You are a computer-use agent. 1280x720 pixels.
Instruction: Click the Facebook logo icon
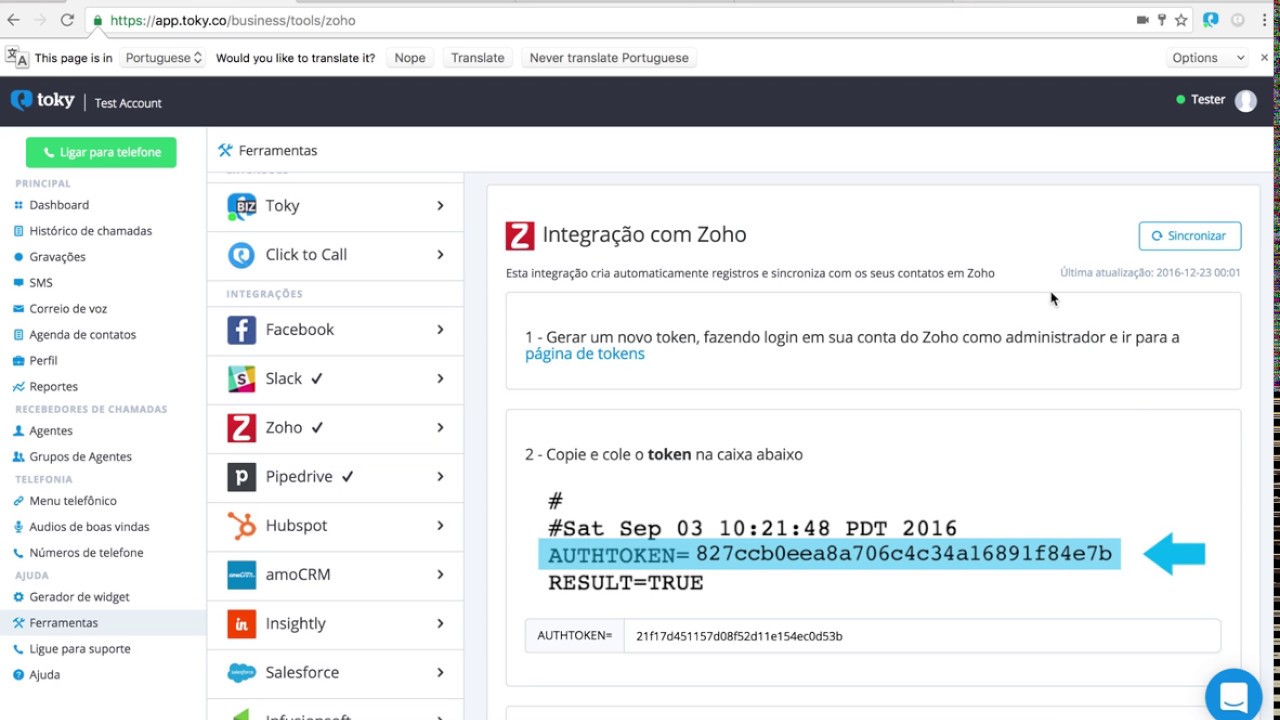point(241,330)
